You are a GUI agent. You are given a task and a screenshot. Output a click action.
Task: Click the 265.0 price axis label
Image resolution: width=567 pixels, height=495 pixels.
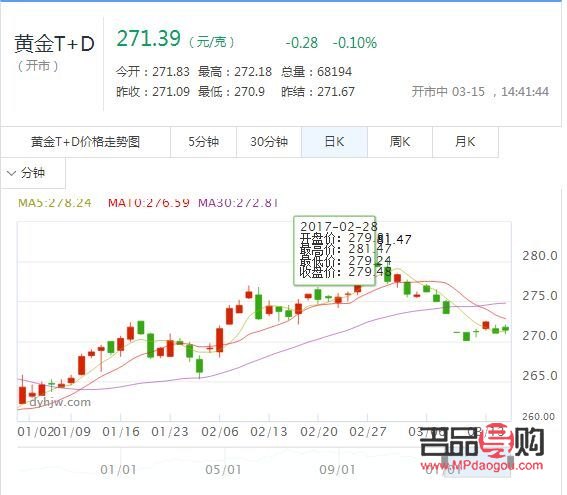(540, 376)
